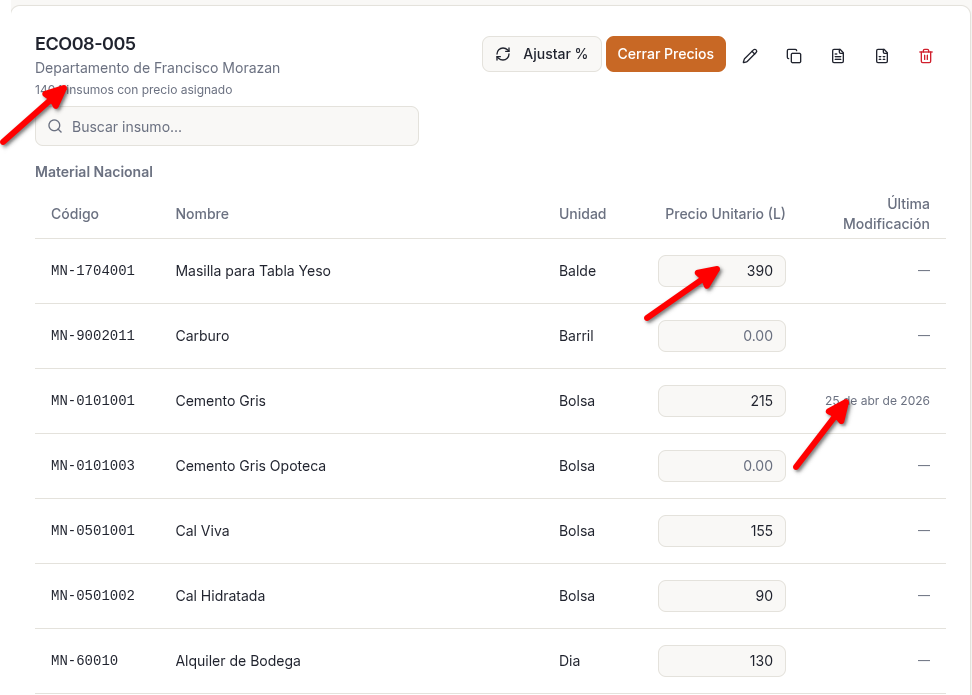Screen dimensions: 972x695
Task: Click the Cal Hidratada price input
Action: click(x=721, y=596)
